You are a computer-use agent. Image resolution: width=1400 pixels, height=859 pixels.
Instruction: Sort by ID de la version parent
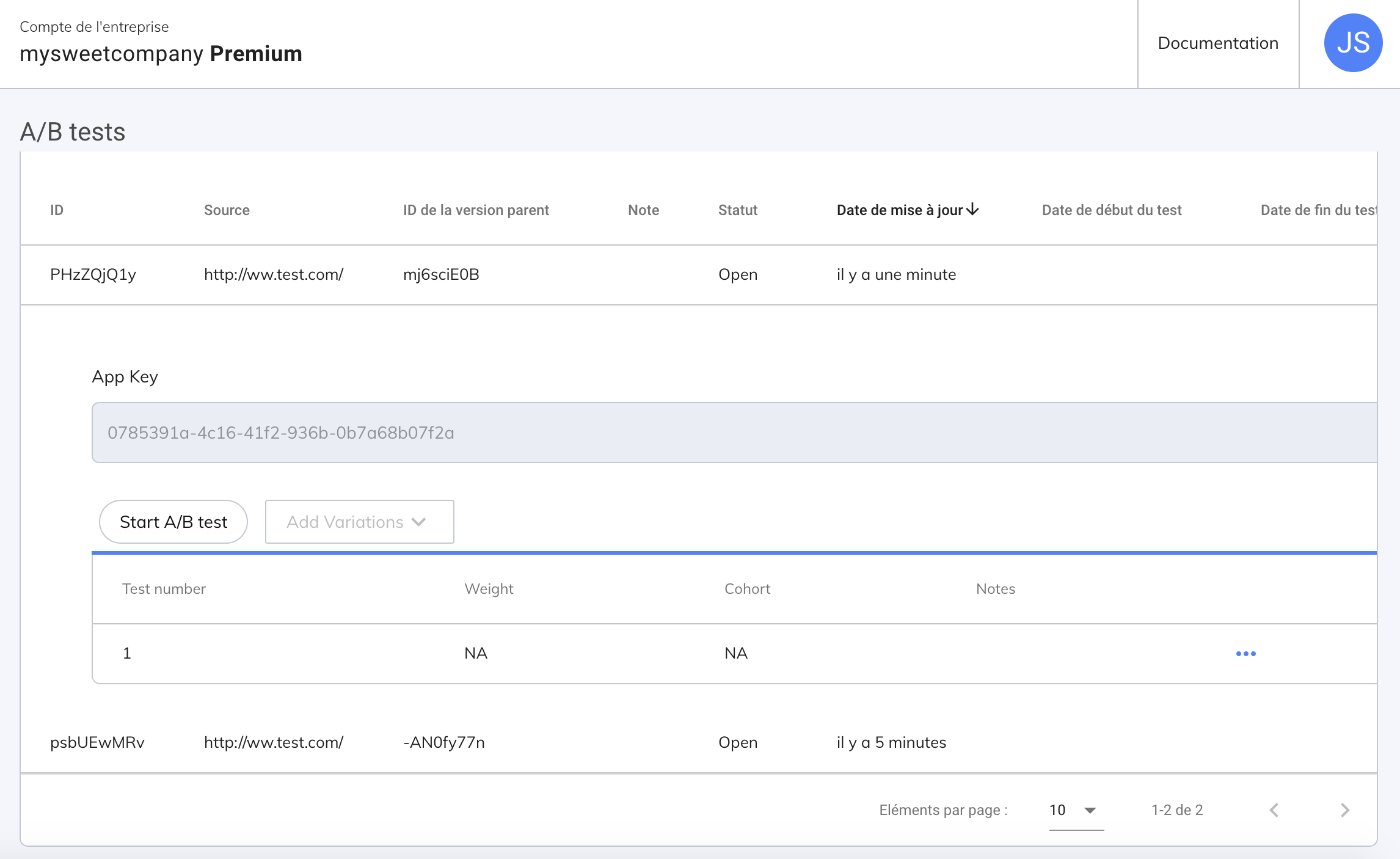[x=476, y=210]
